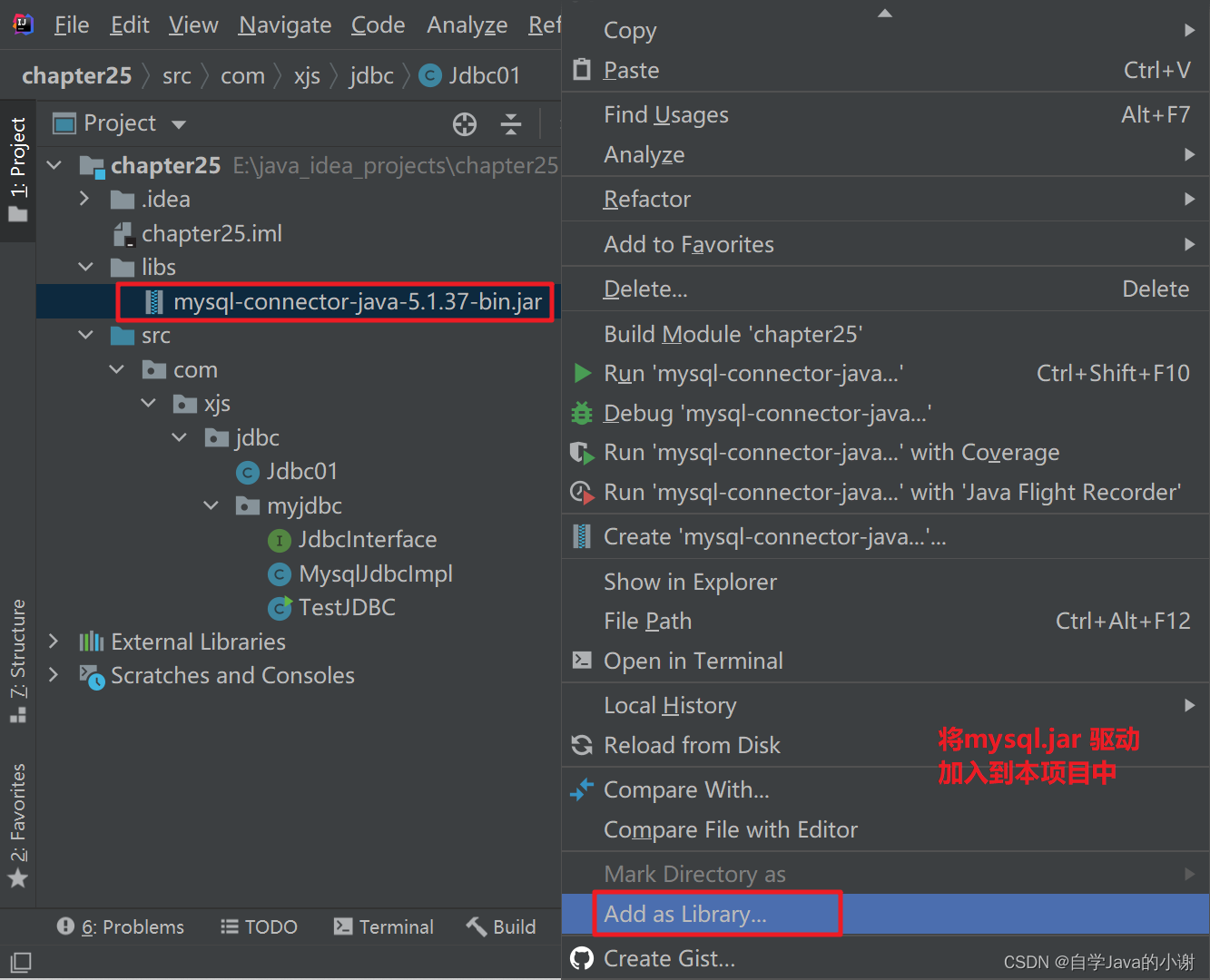Collapse the myjdbc package chevron
This screenshot has height=980, width=1210.
click(x=212, y=505)
